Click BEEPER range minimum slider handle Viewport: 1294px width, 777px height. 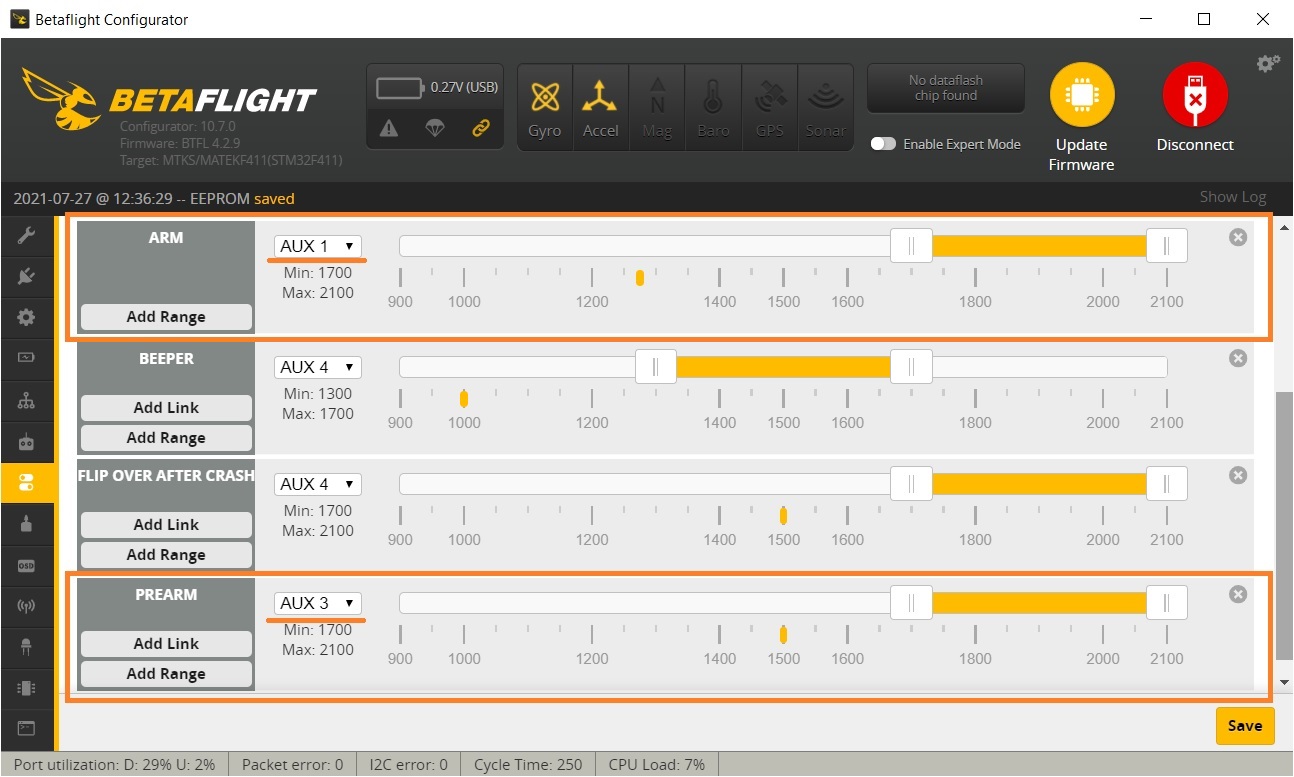click(655, 367)
